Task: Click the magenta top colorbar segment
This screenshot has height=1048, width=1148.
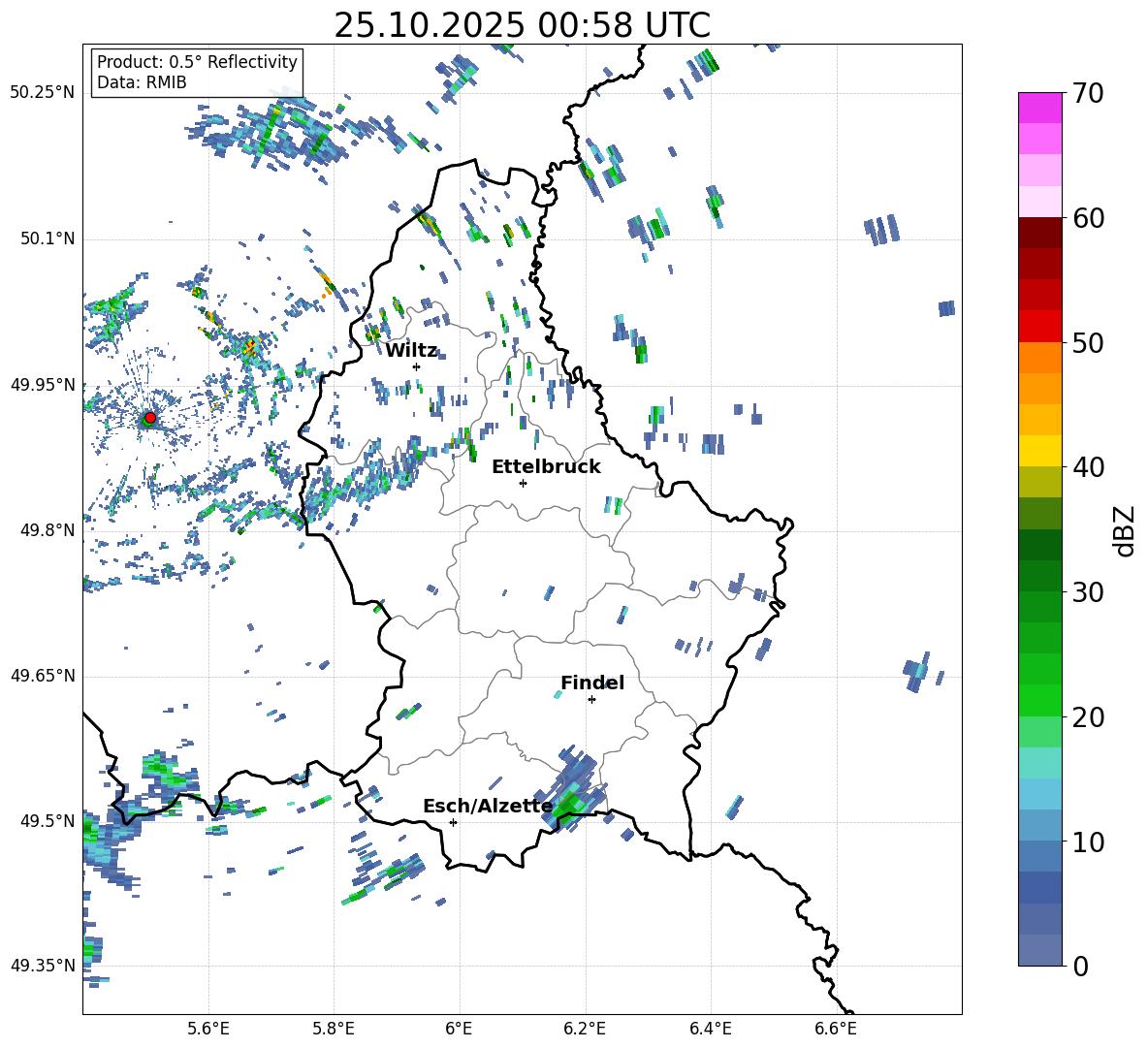Action: coord(1040,108)
